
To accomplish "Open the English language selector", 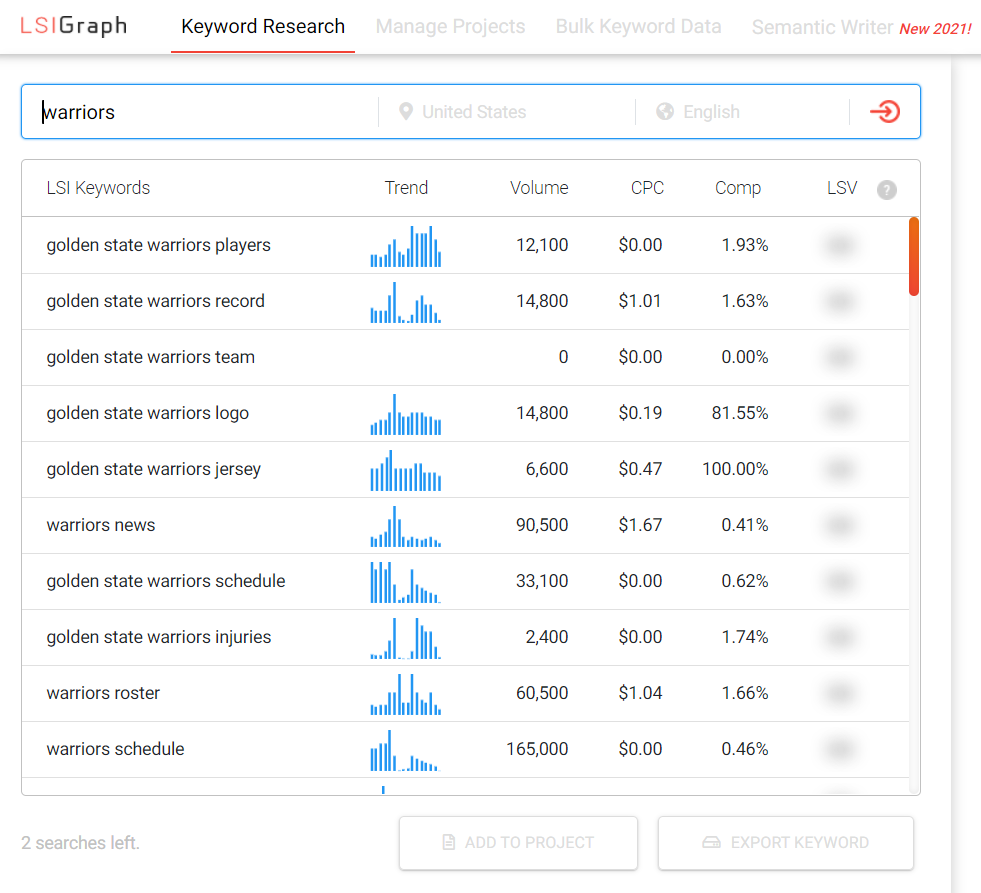I will (x=742, y=111).
